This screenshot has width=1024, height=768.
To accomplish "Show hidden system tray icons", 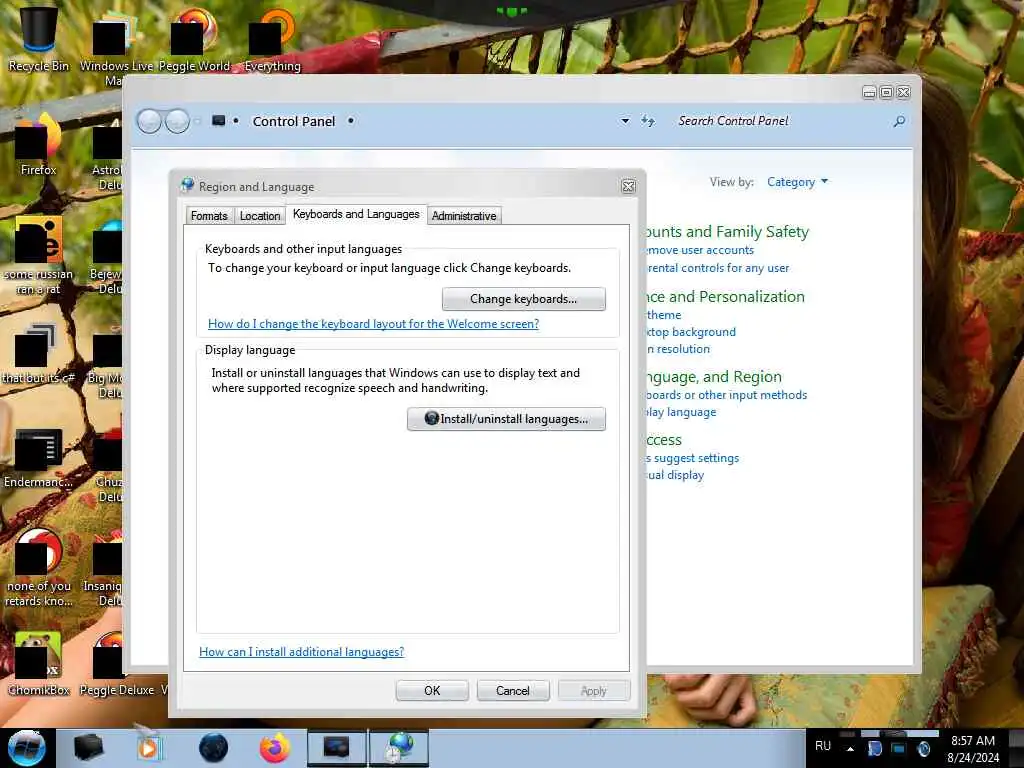I will (850, 748).
